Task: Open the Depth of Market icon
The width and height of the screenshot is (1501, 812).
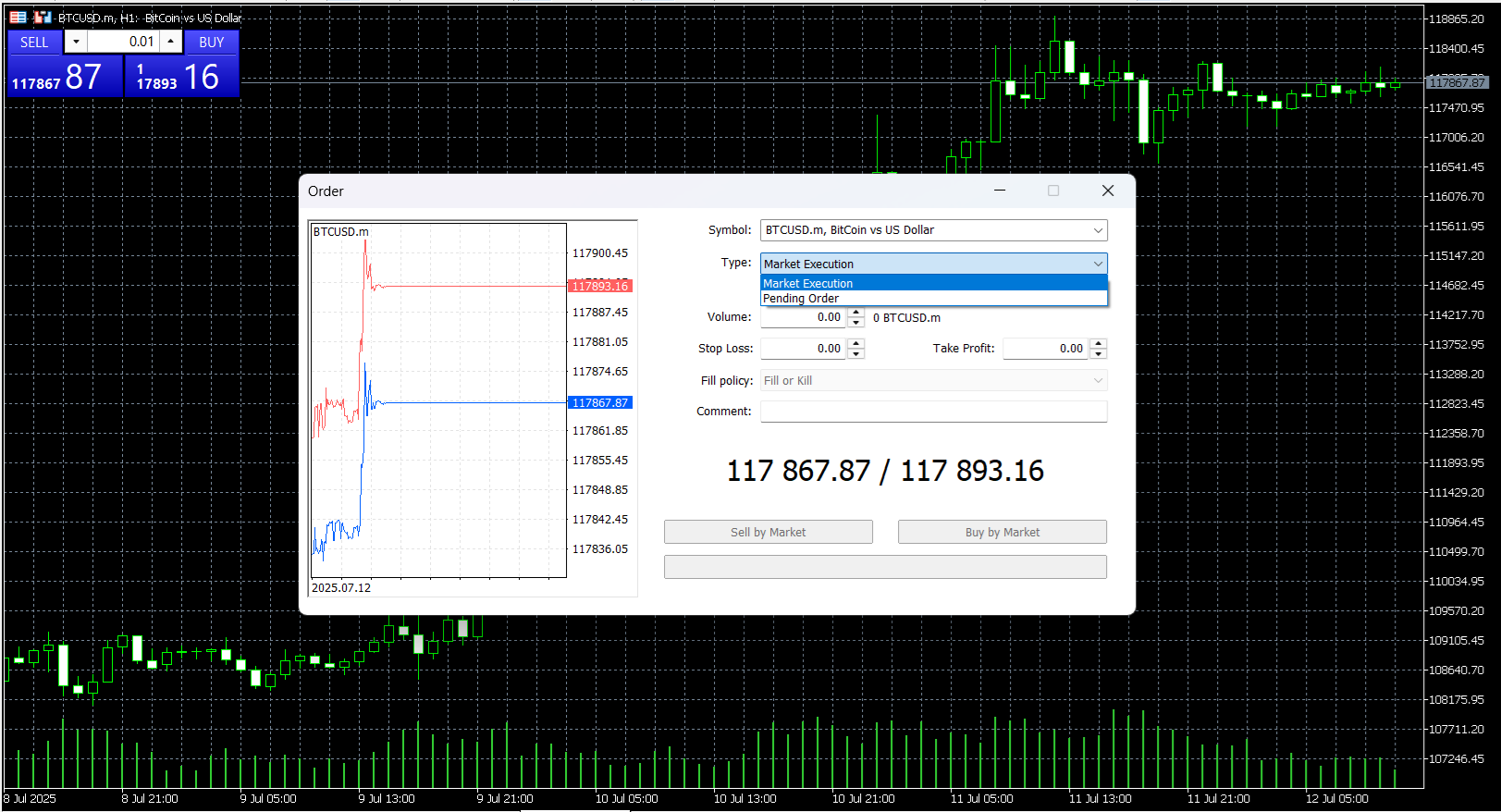Action: coord(43,17)
